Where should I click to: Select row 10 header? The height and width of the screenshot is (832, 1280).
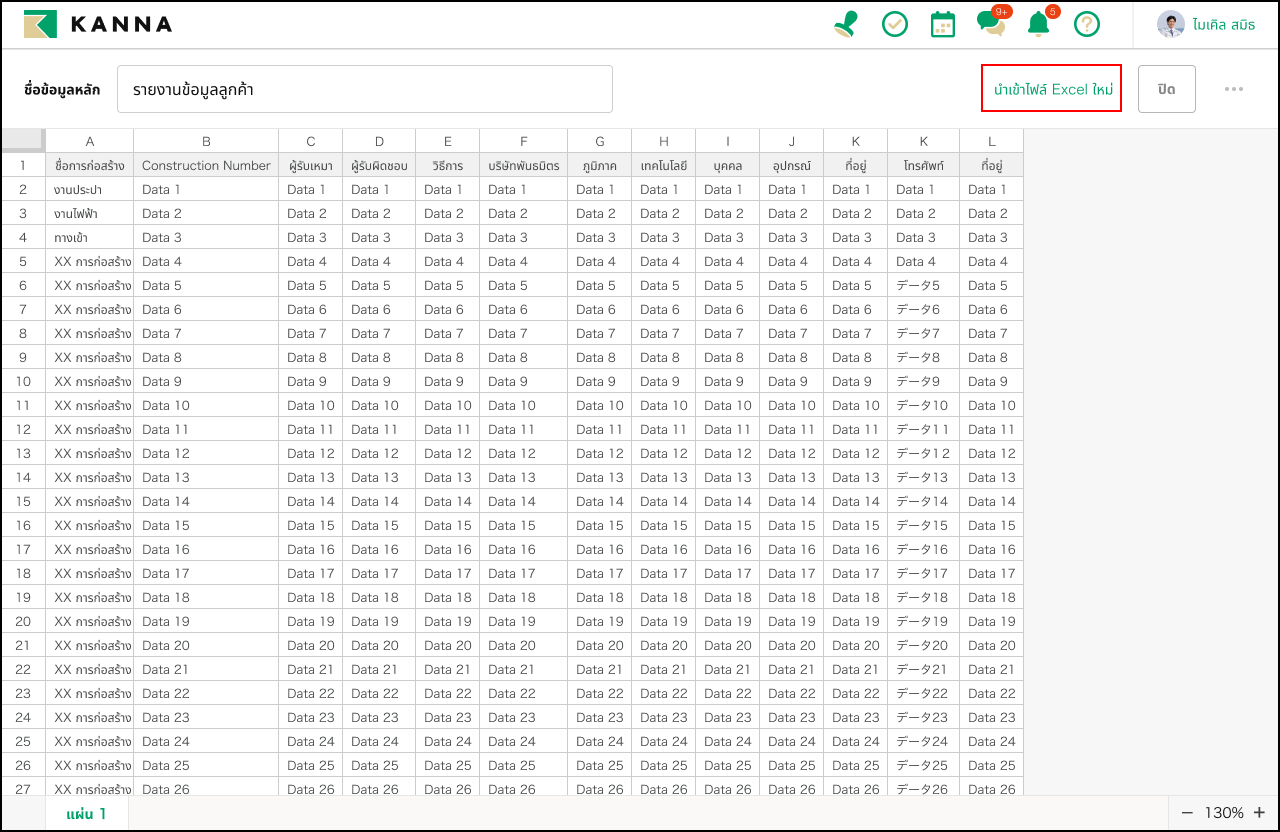pyautogui.click(x=23, y=381)
